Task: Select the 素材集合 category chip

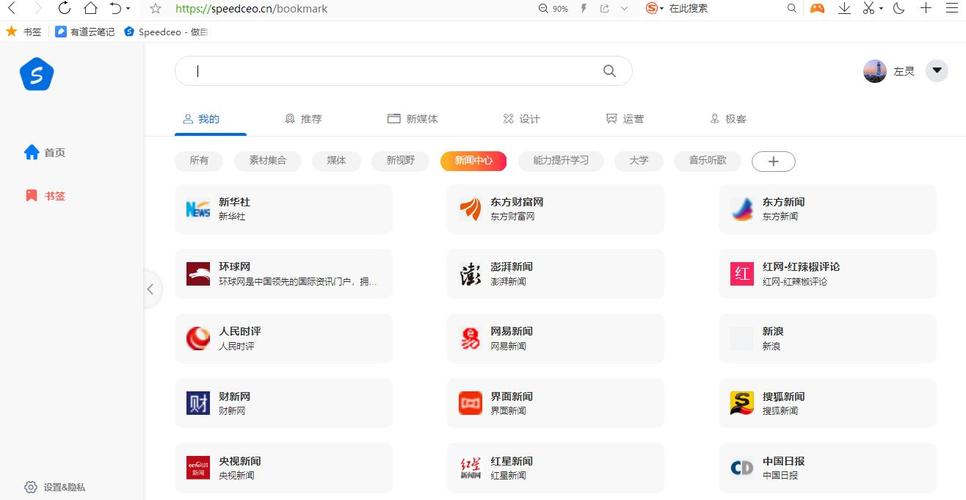Action: 267,161
